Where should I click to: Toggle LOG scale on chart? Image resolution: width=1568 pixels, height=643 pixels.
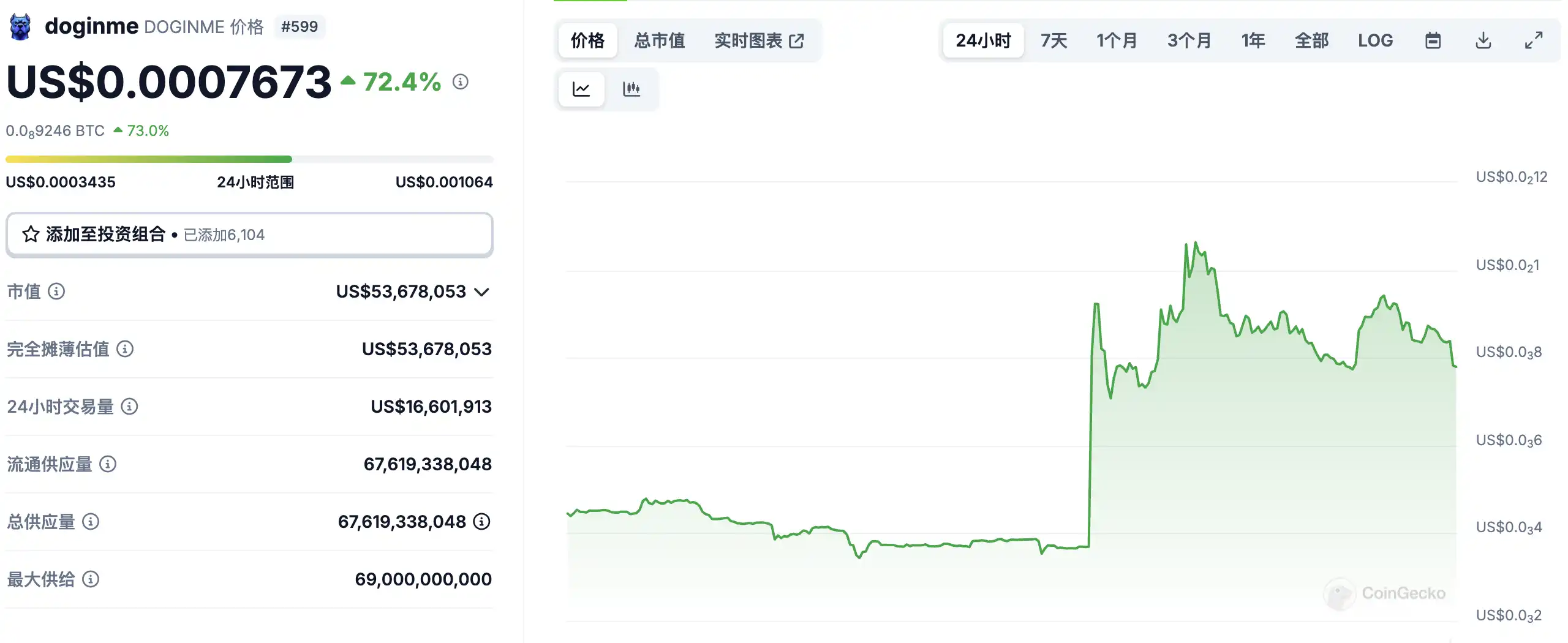[1375, 41]
